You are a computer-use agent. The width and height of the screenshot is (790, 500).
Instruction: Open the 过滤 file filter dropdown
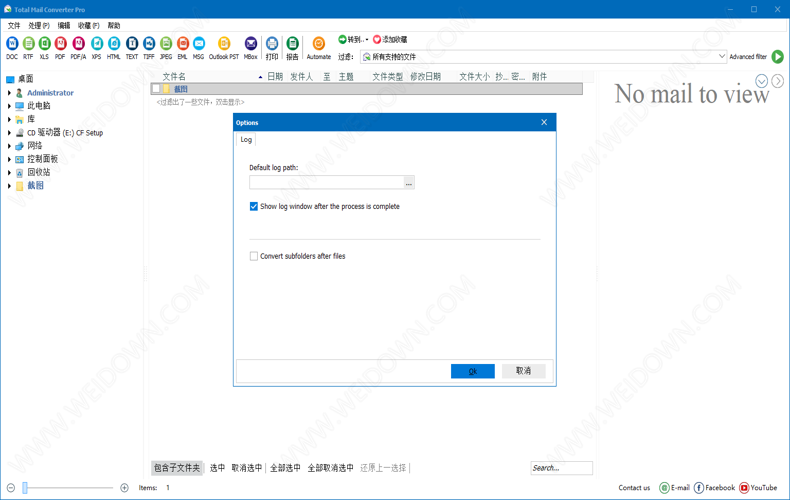pyautogui.click(x=721, y=56)
